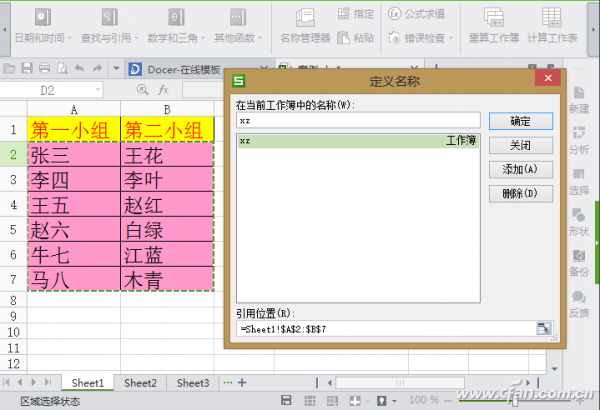Screen dimensions: 600x410
Task: Switch to the Sheet2 tab
Action: coord(140,383)
